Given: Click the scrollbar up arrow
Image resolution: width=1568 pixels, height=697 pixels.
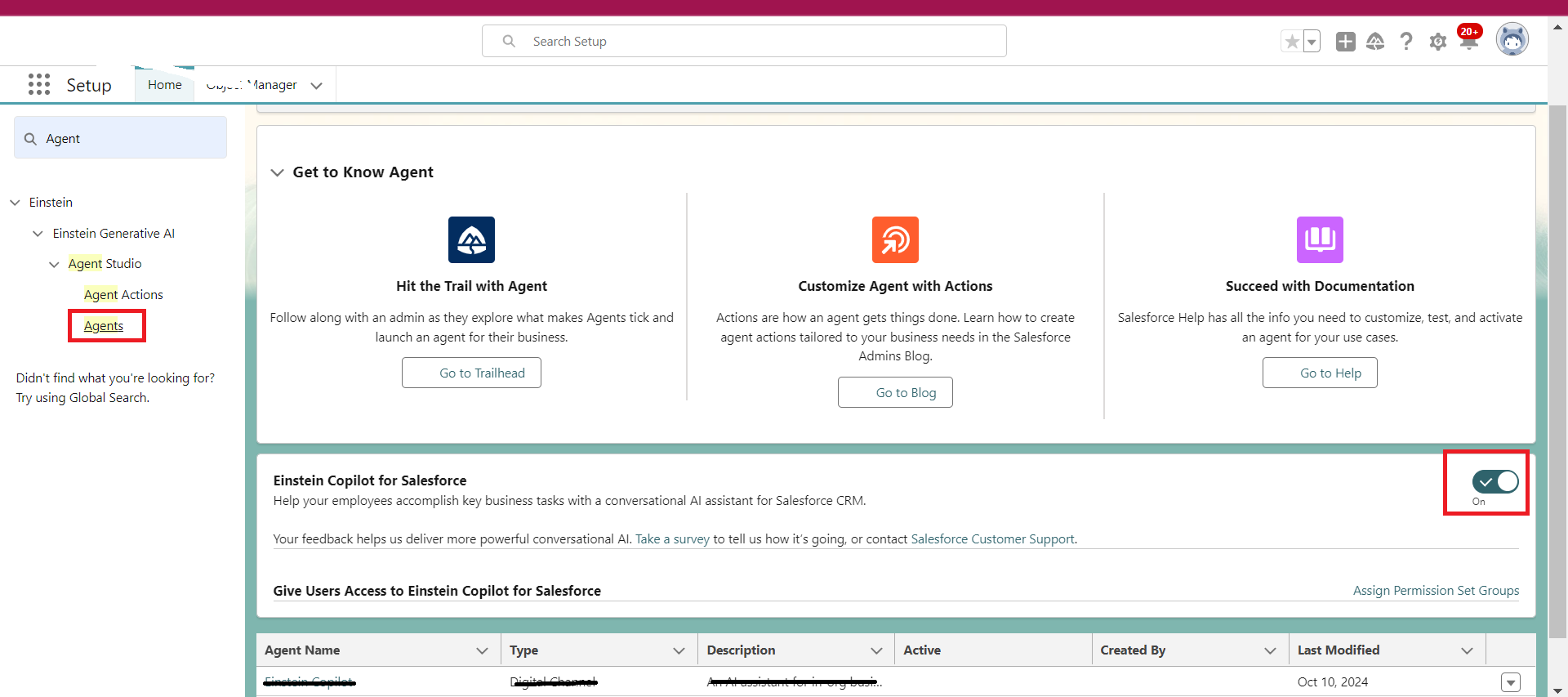Looking at the screenshot, I should tap(1558, 27).
